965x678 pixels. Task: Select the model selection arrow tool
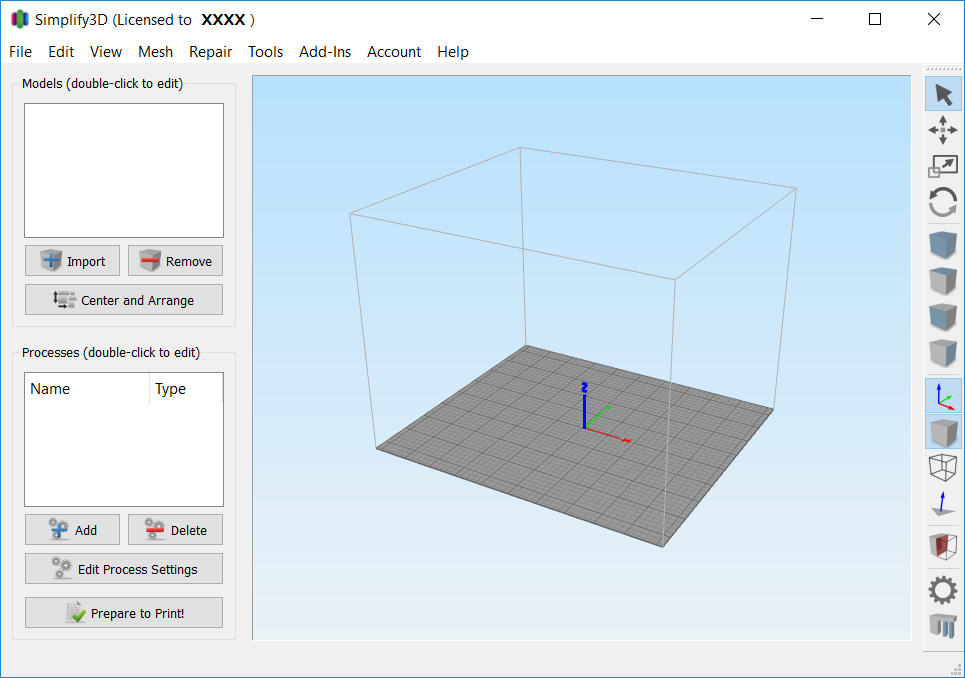click(943, 93)
